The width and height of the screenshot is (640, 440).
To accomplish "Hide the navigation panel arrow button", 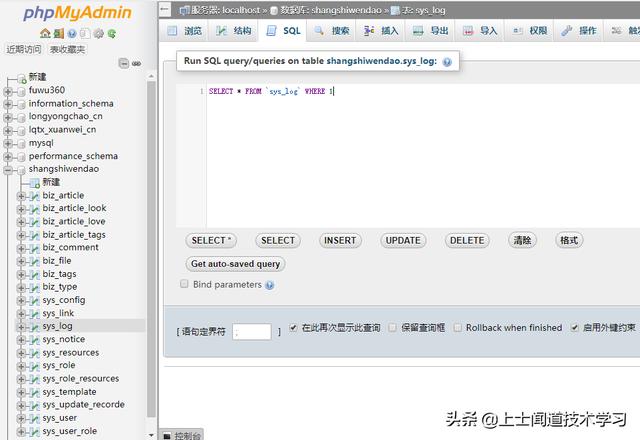I will [165, 9].
